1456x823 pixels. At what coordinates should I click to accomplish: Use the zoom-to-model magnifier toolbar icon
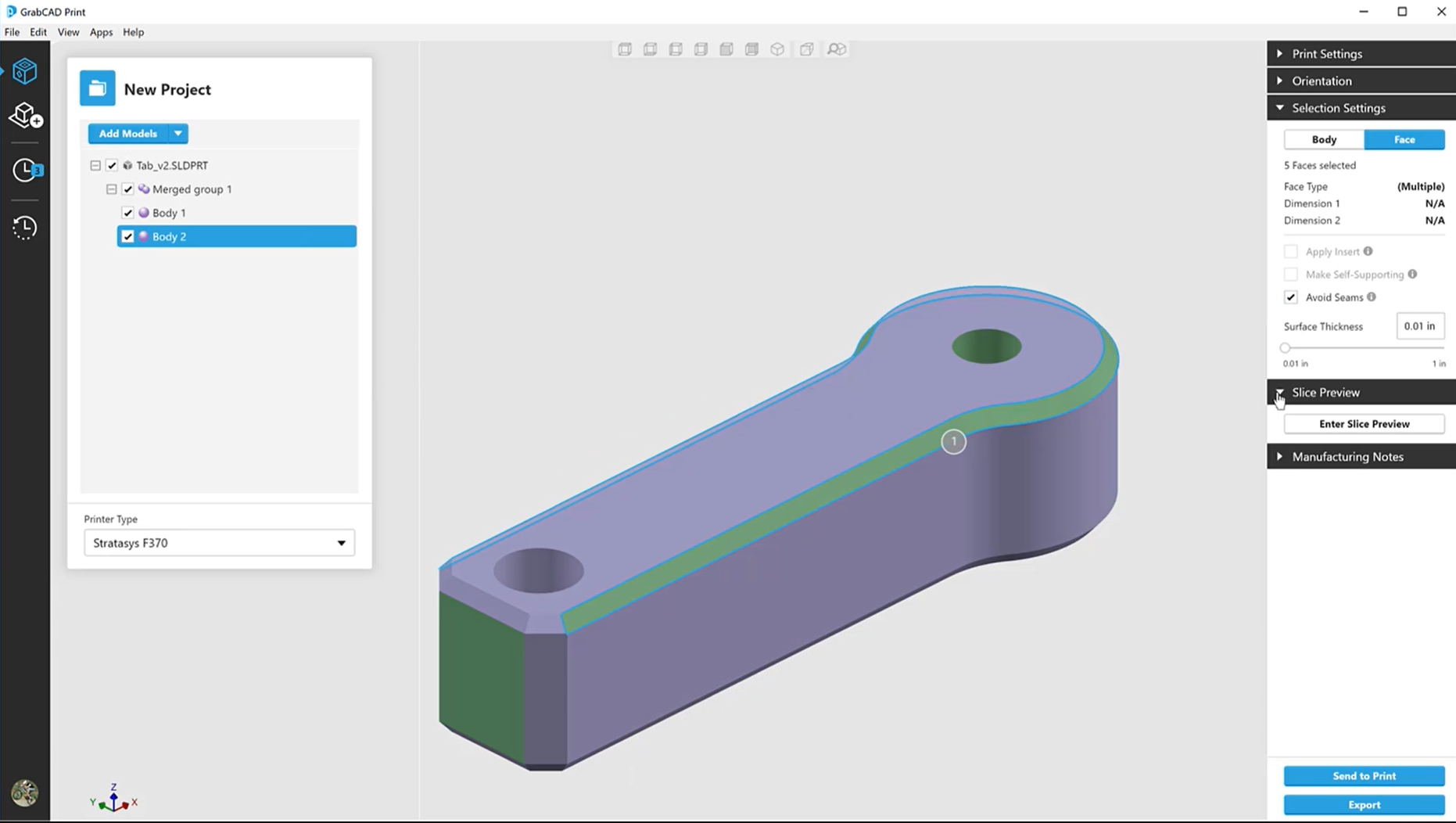click(x=836, y=49)
